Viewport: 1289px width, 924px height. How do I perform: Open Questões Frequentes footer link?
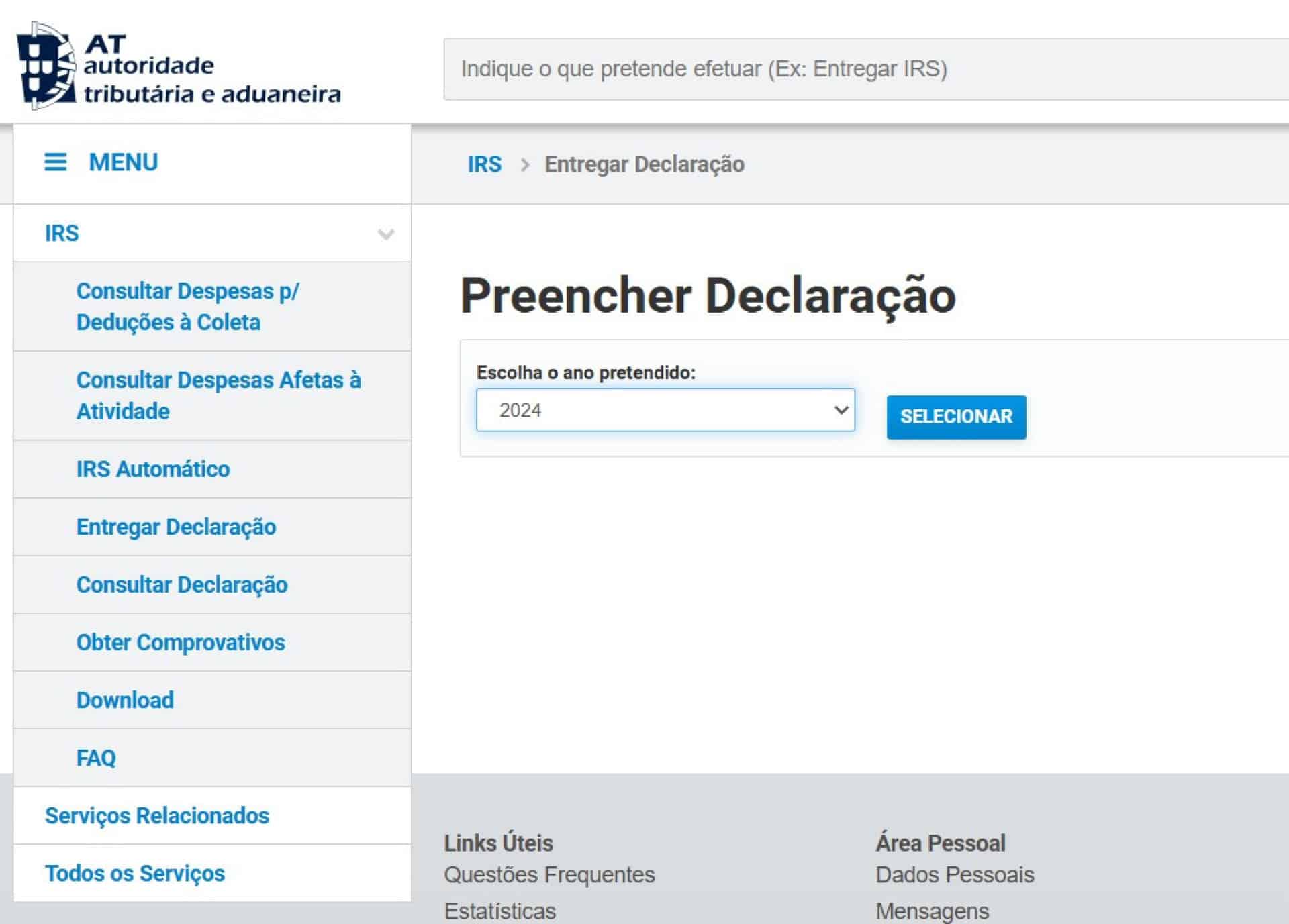point(549,874)
